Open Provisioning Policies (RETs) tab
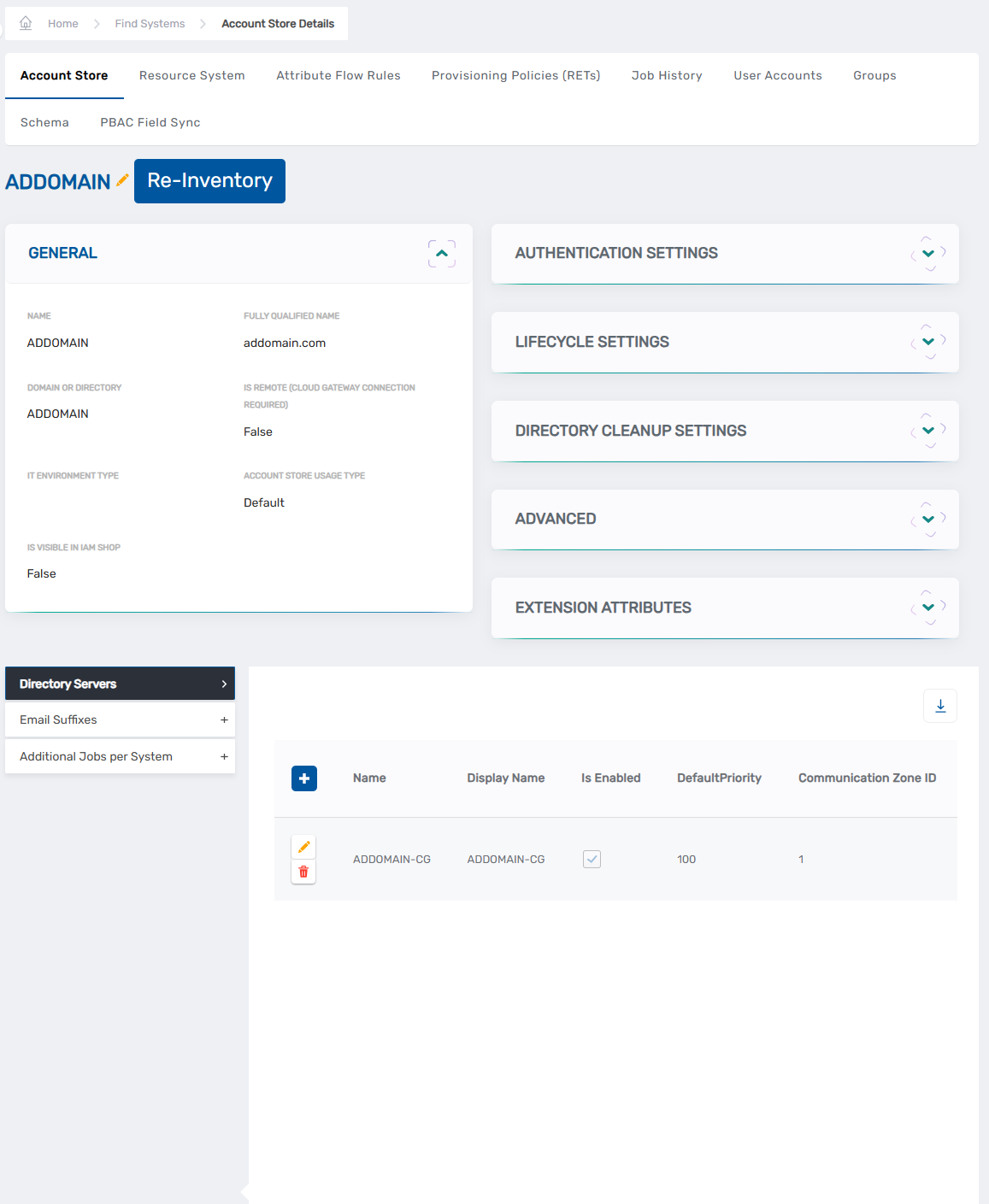This screenshot has height=1204, width=989. 516,75
